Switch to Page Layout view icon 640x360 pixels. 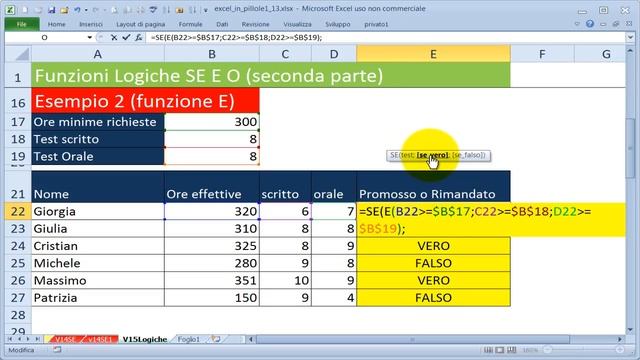tap(500, 350)
